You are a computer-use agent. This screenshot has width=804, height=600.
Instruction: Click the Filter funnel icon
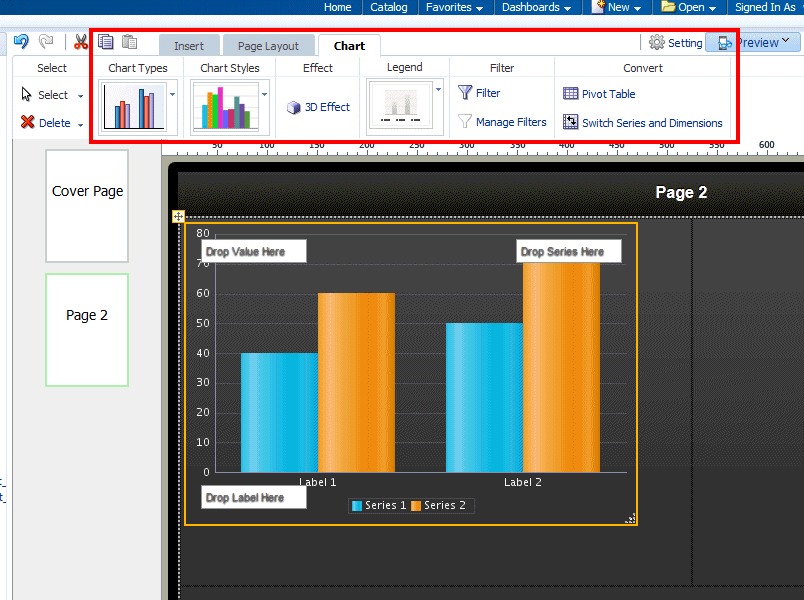465,92
